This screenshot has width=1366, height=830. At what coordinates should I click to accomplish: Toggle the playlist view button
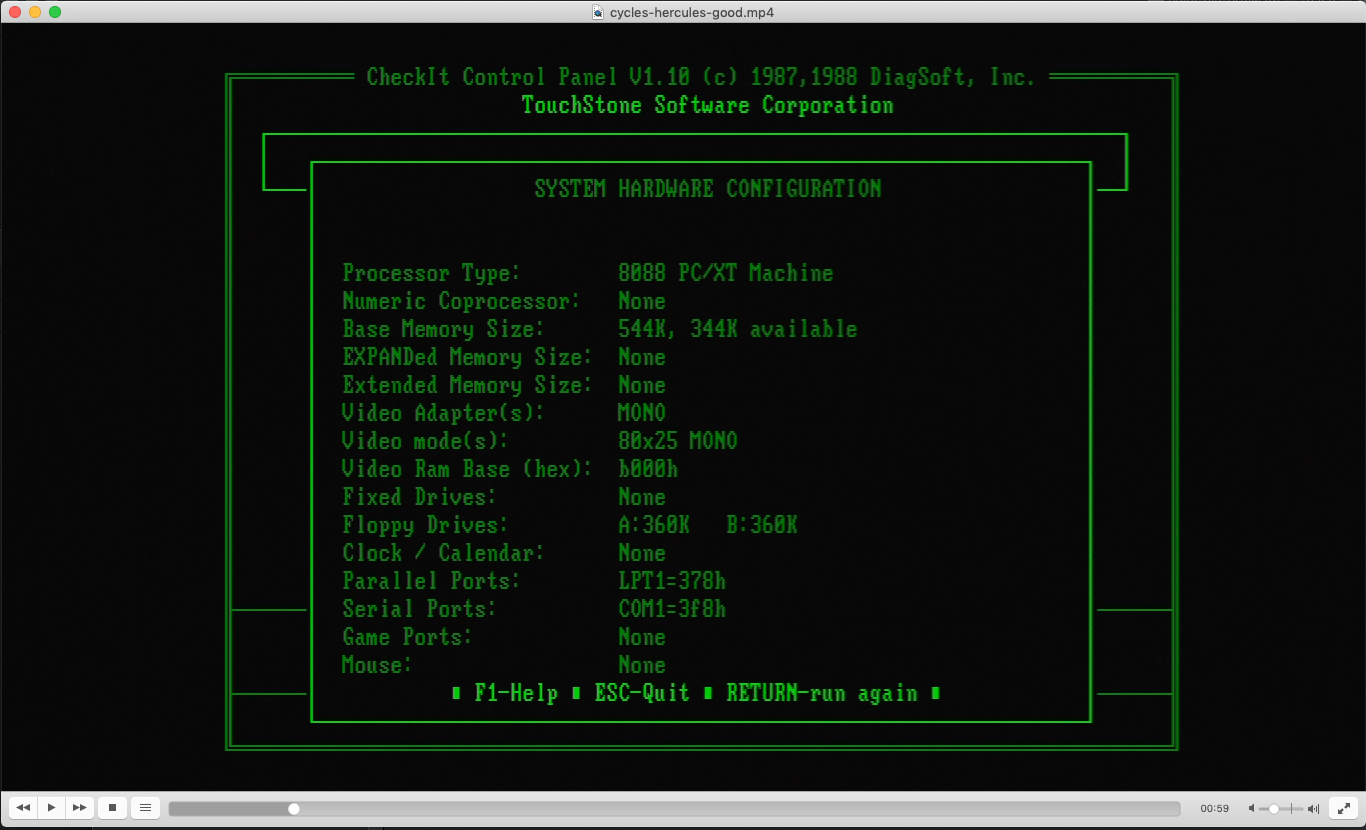[x=145, y=807]
